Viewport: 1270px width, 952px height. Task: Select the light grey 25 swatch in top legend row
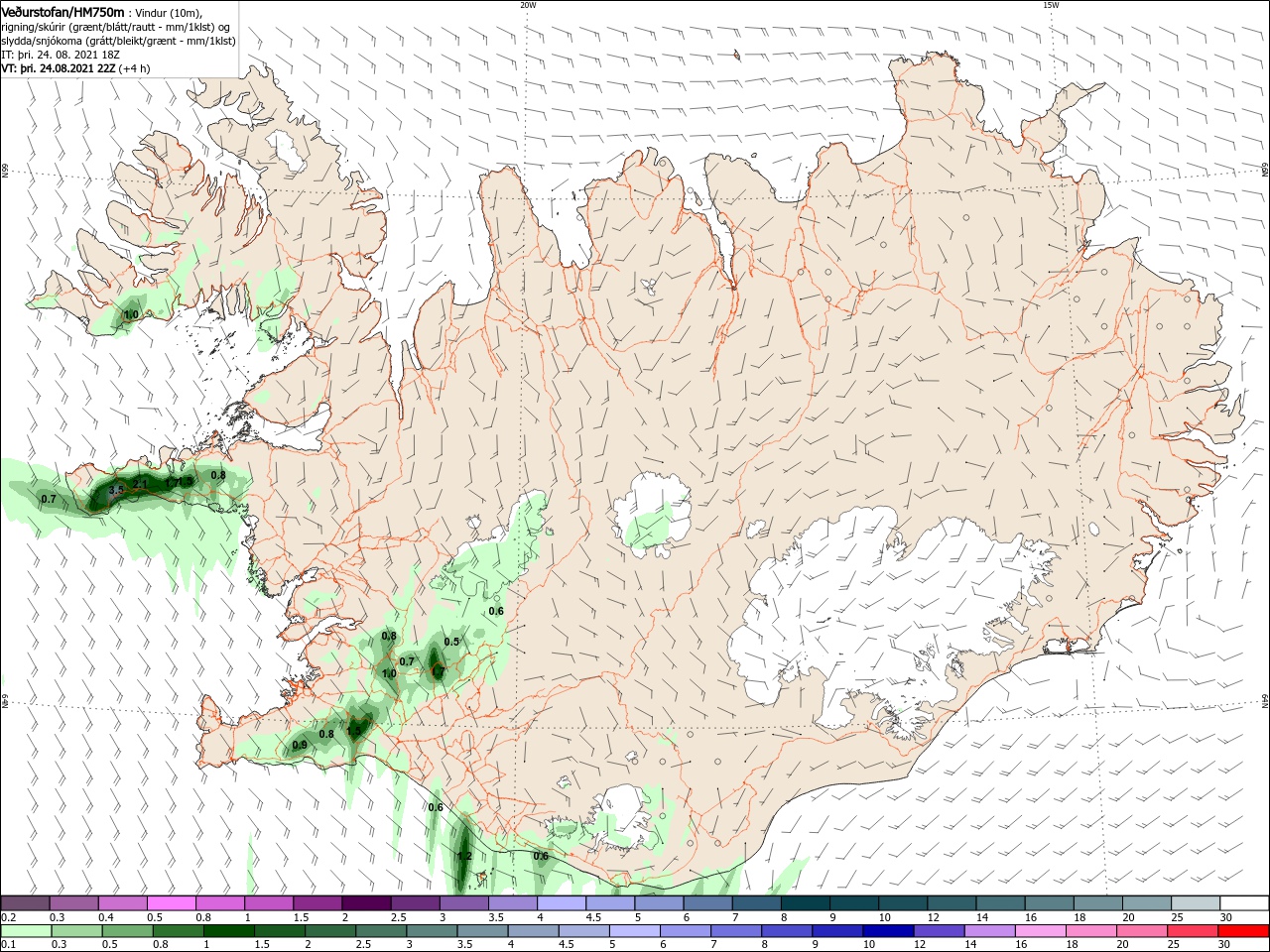pyautogui.click(x=1195, y=903)
